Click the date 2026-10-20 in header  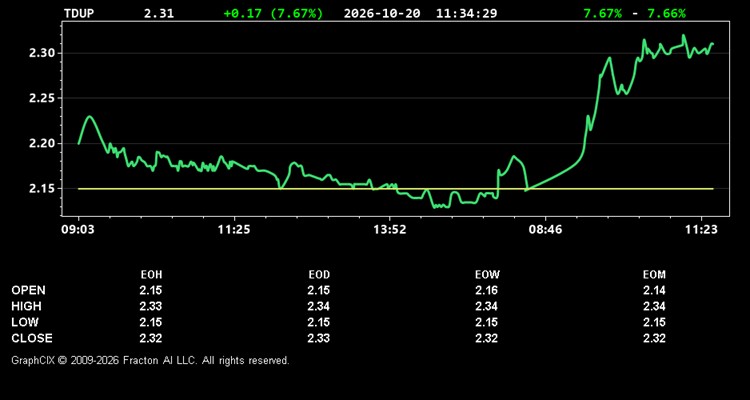[382, 13]
